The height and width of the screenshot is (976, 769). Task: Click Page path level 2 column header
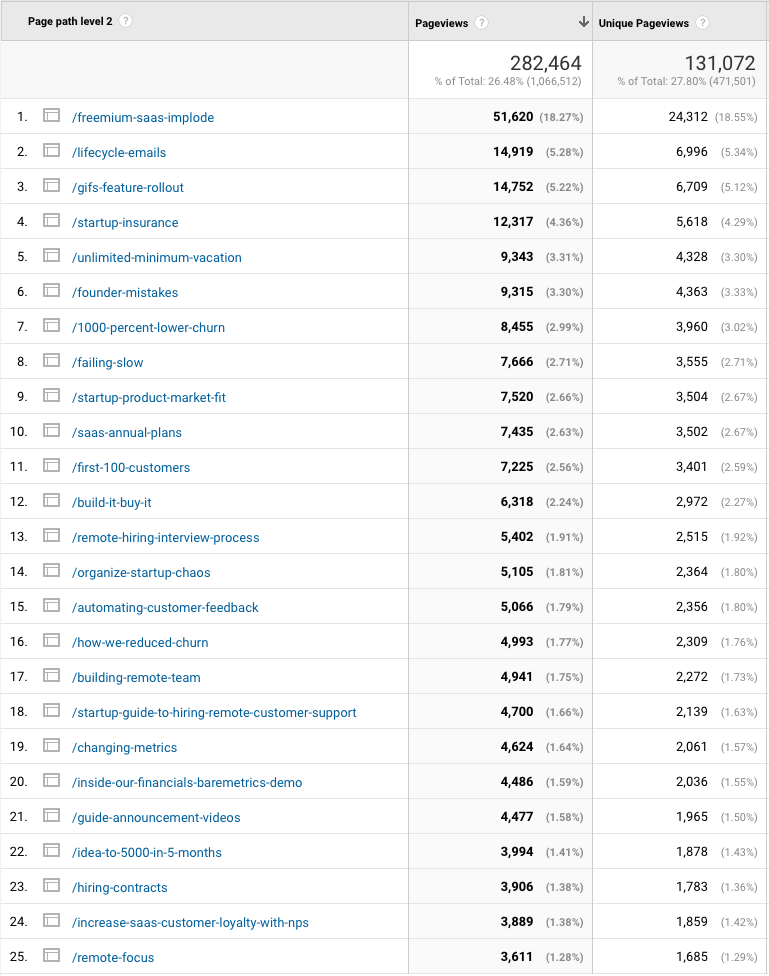pyautogui.click(x=70, y=21)
